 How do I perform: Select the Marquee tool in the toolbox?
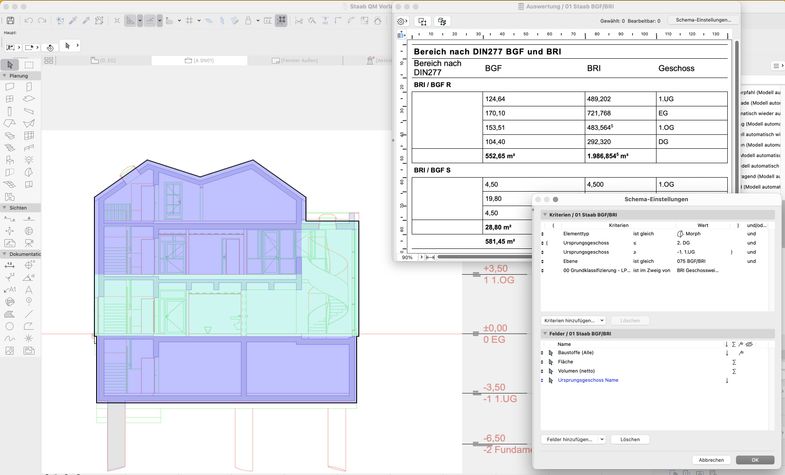pos(28,65)
